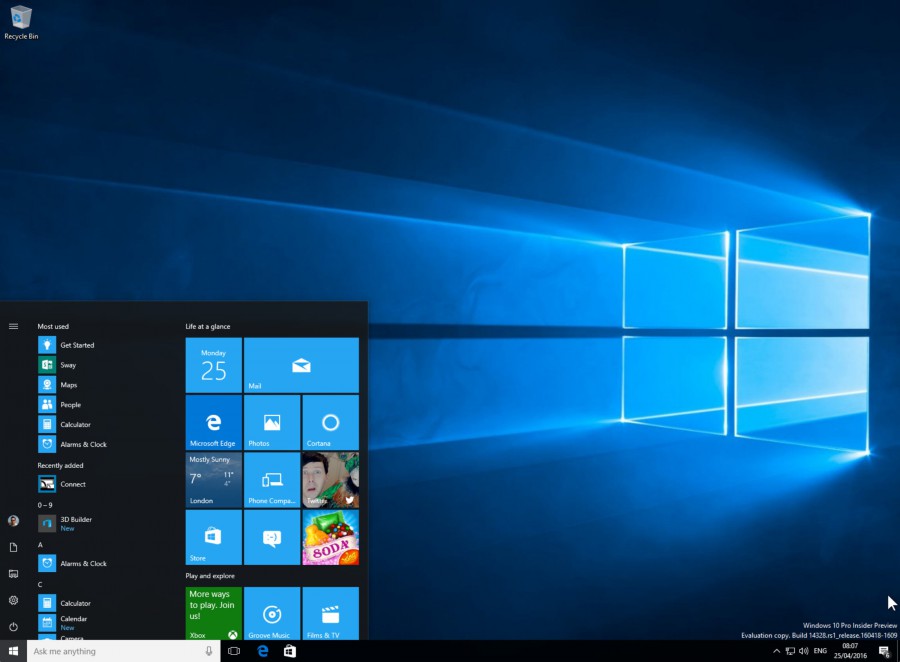900x662 pixels.
Task: Open Films & TV tile
Action: point(331,613)
